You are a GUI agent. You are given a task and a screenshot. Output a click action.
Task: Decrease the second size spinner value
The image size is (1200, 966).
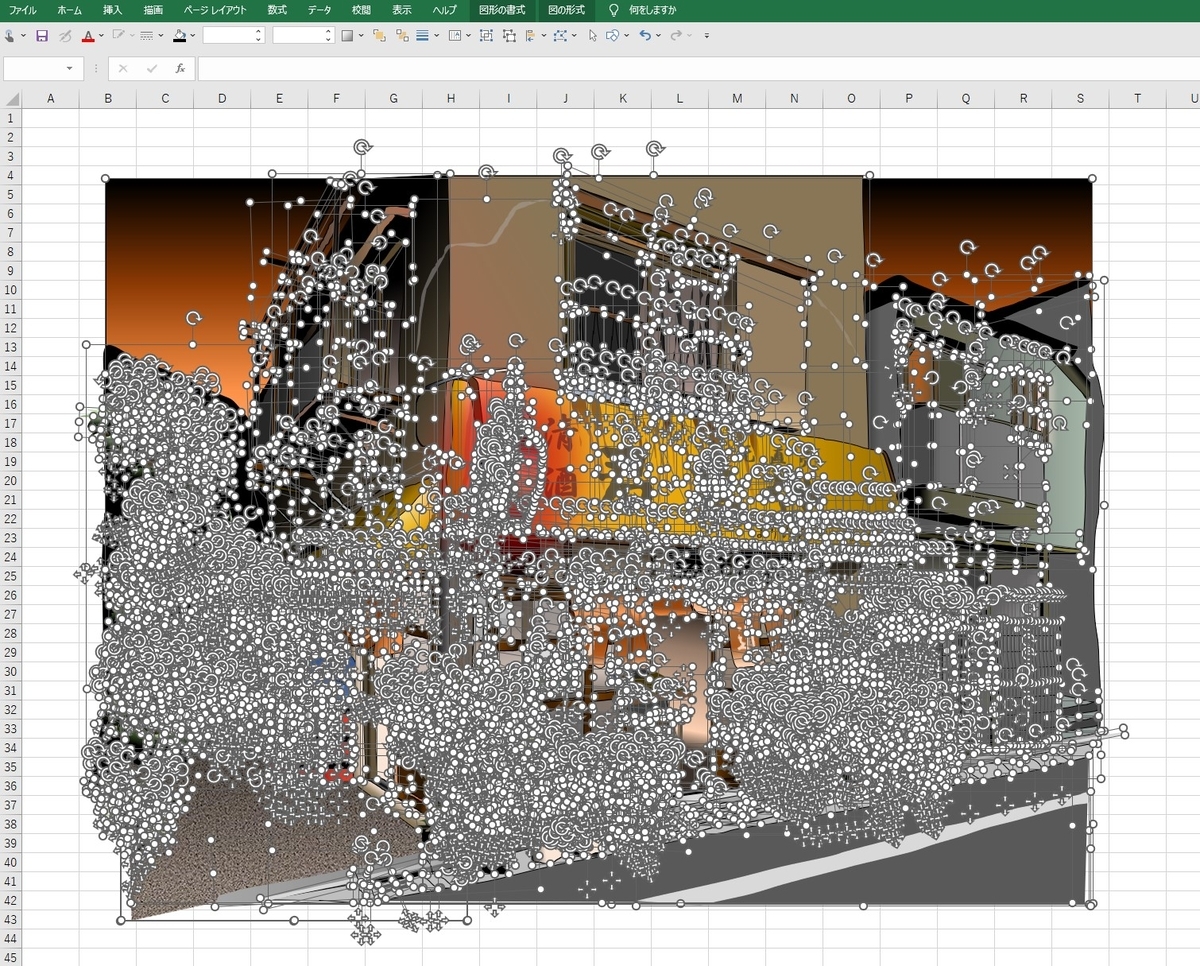(x=329, y=39)
